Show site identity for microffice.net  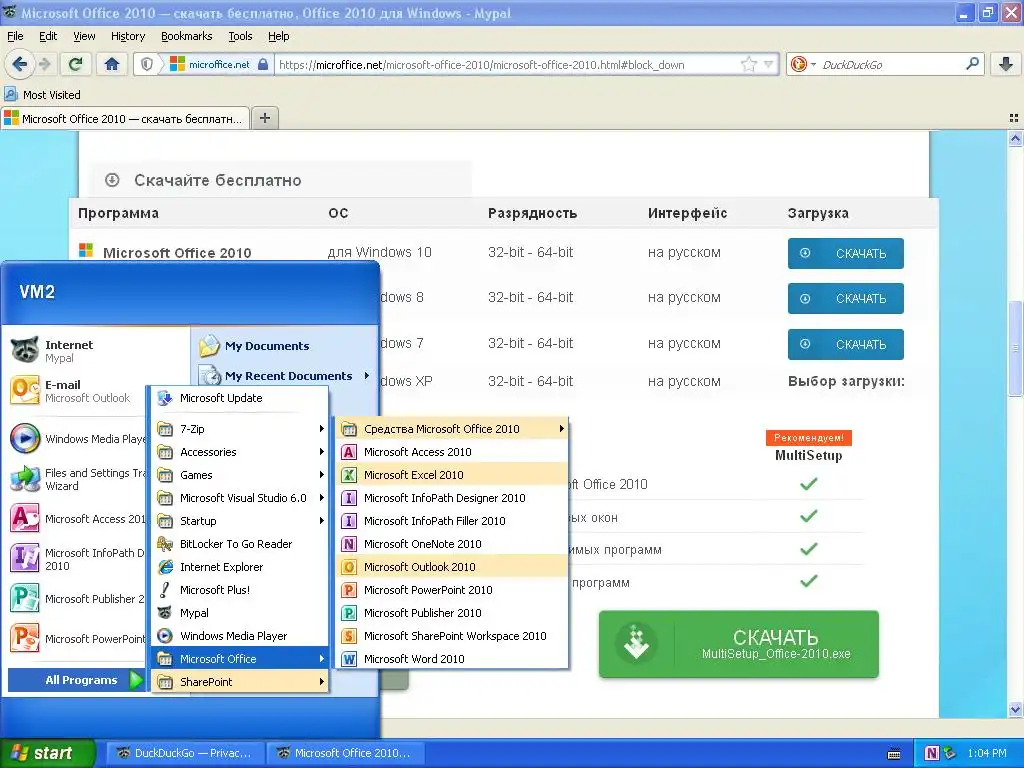[219, 64]
